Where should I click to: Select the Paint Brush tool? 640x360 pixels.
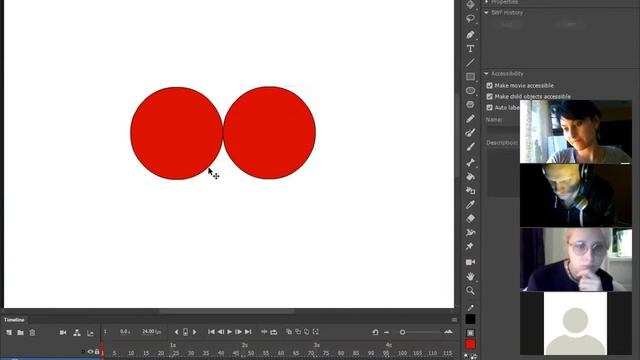coord(470,133)
